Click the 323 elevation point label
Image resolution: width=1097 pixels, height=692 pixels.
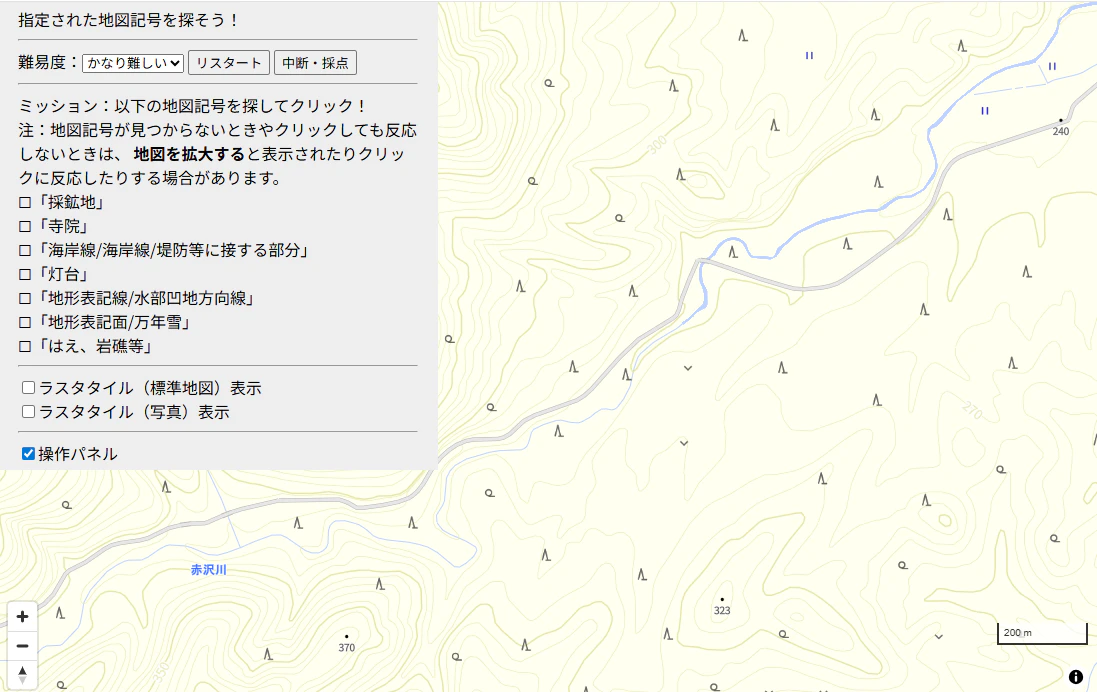click(x=722, y=611)
